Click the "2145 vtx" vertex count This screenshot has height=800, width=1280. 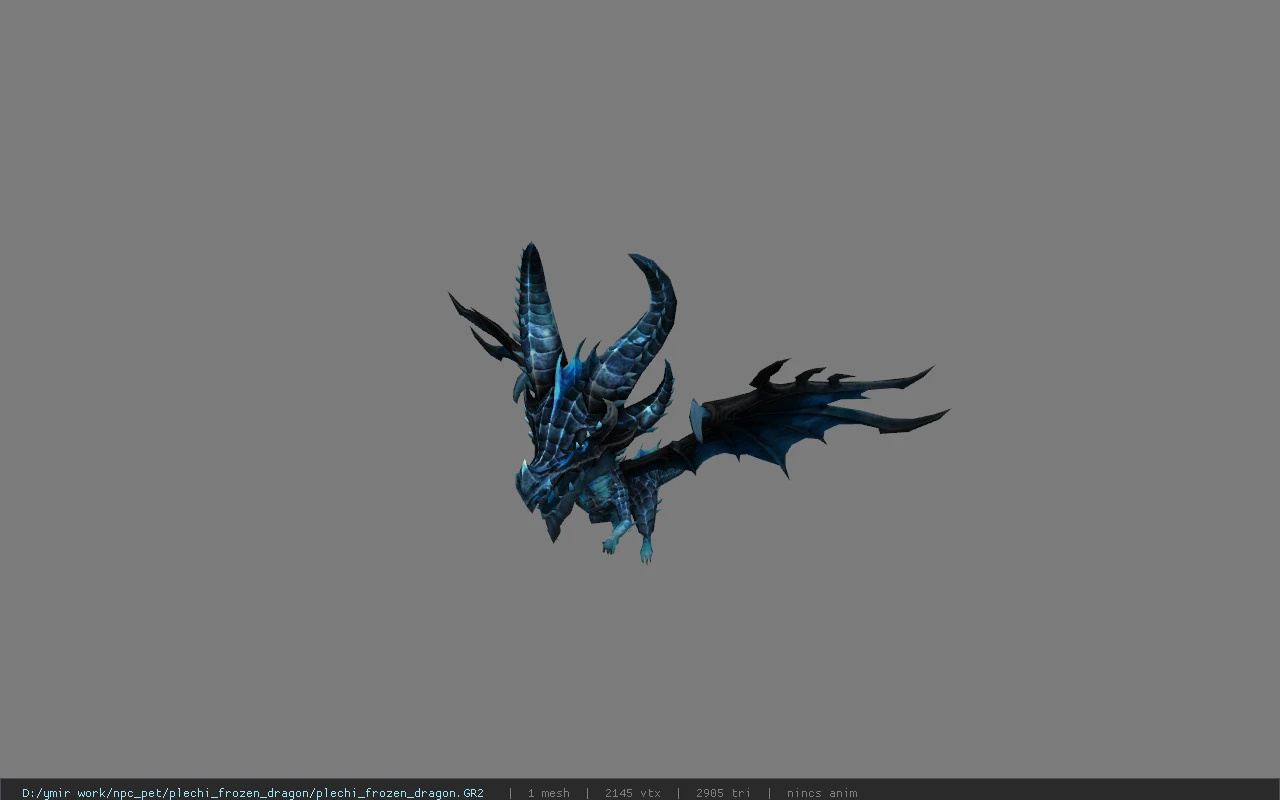pyautogui.click(x=633, y=793)
